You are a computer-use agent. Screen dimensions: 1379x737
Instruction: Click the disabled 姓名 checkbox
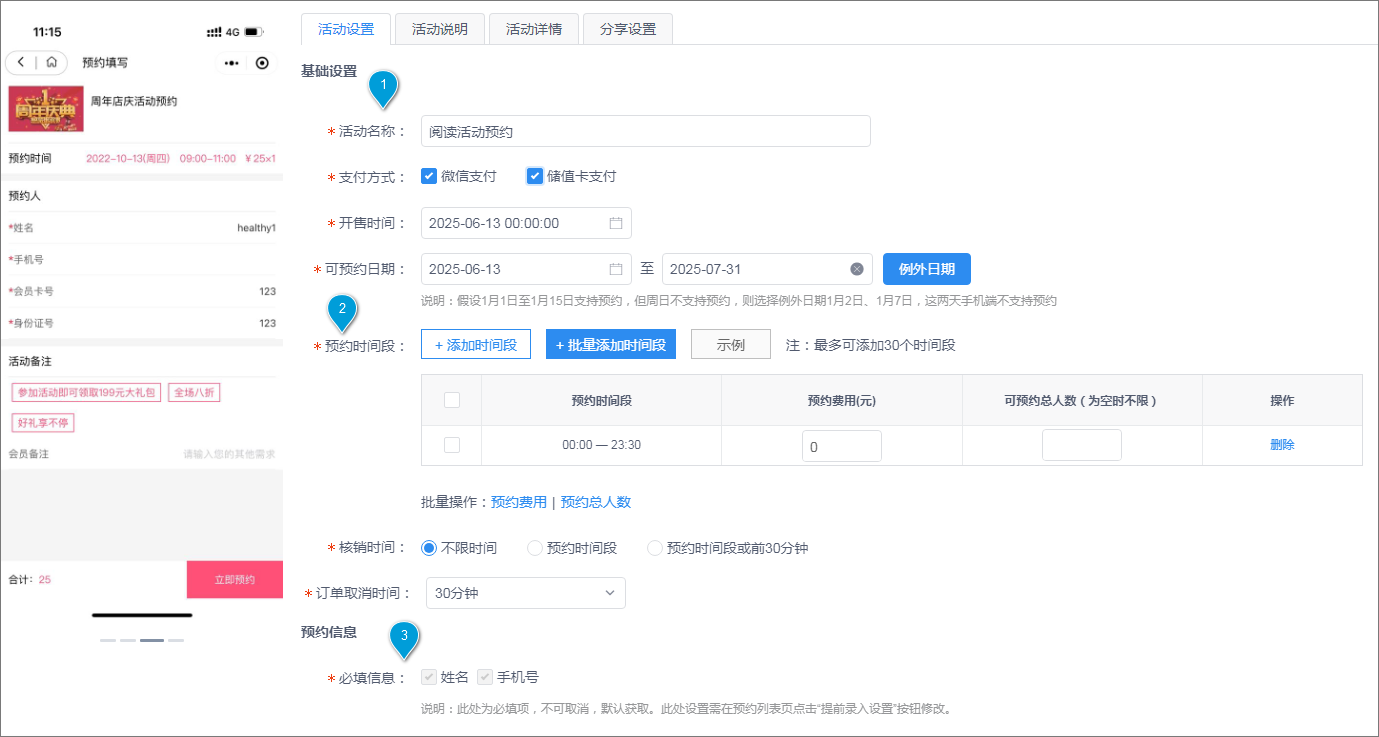[429, 677]
